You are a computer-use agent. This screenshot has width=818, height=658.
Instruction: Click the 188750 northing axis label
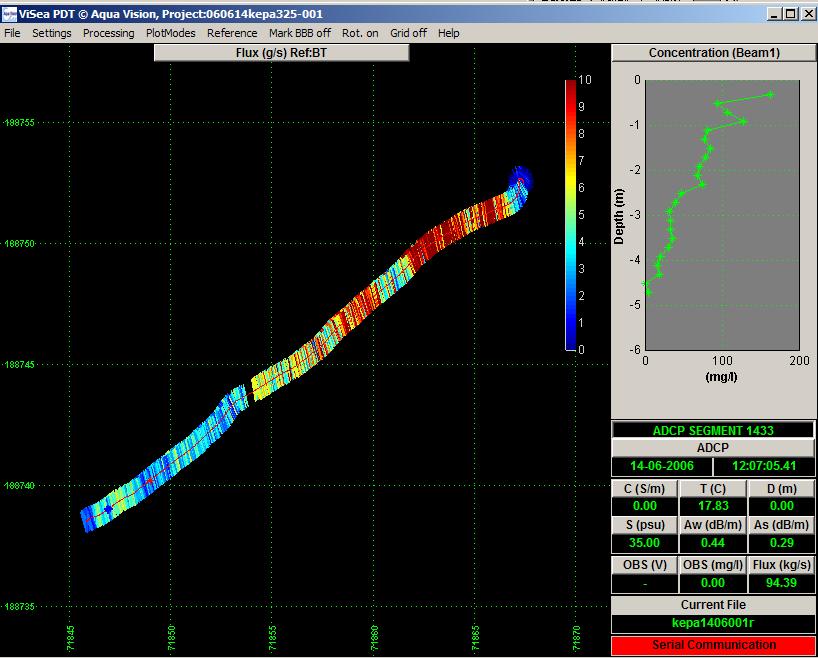pos(19,244)
